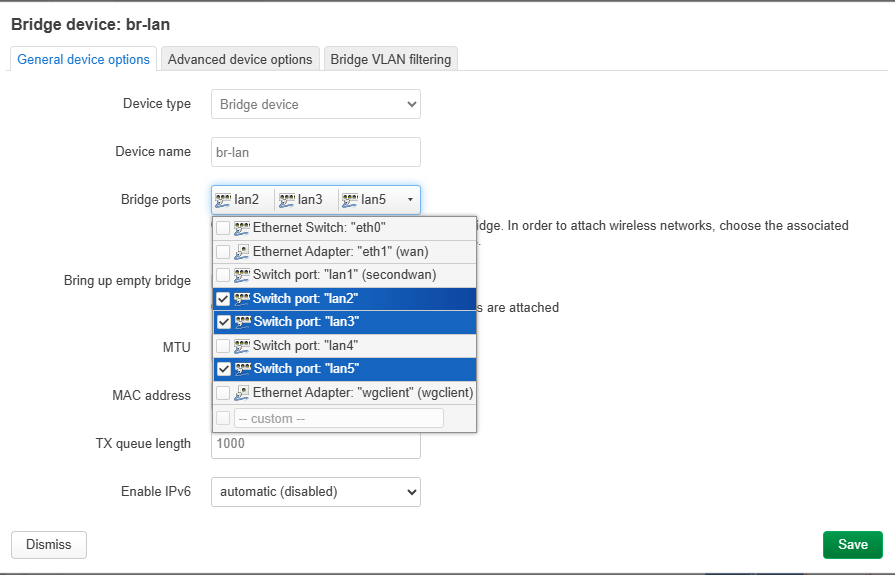Image resolution: width=895 pixels, height=575 pixels.
Task: Click the TX queue length field
Action: pos(316,444)
